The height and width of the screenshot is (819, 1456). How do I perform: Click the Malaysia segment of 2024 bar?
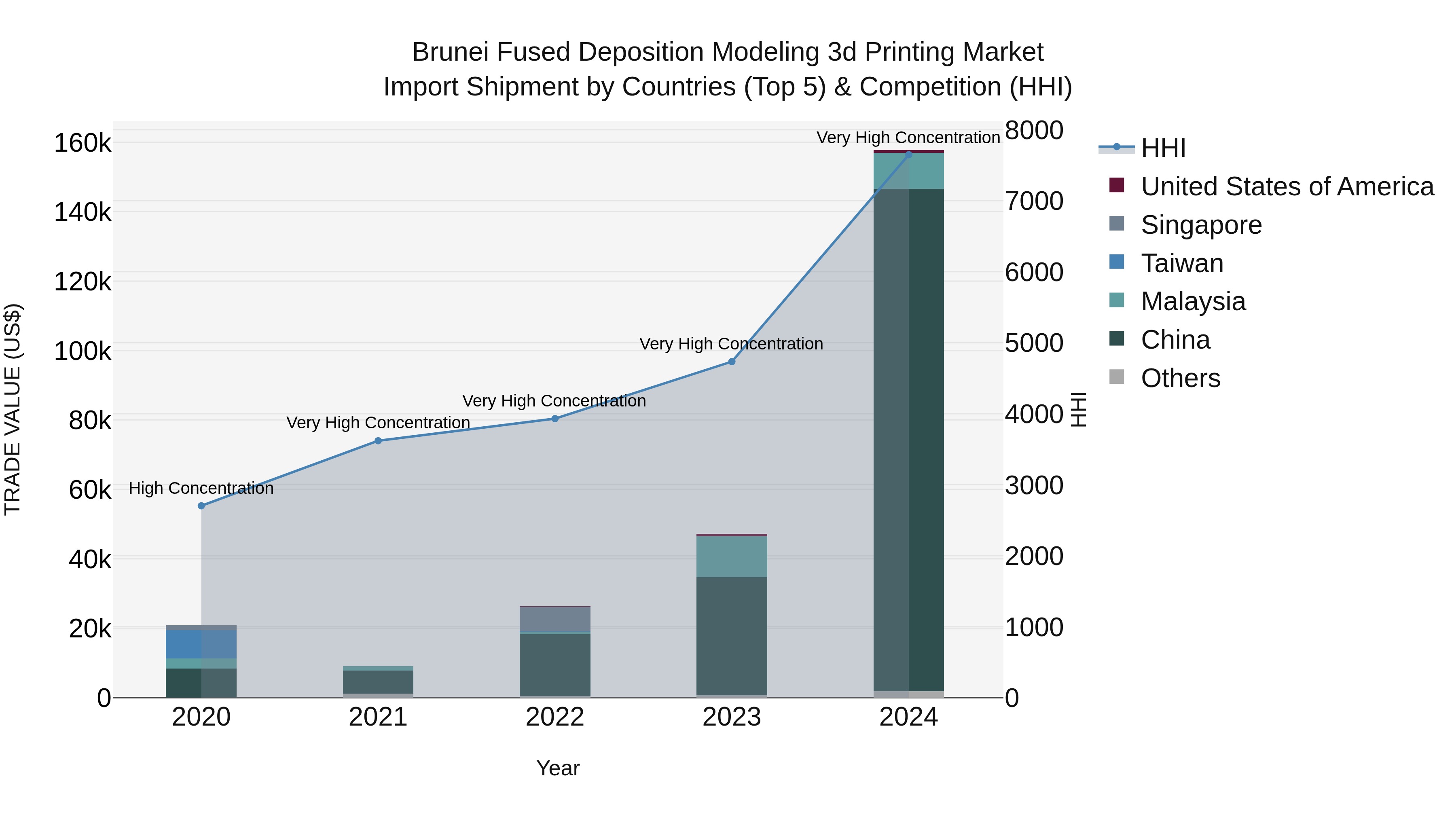pos(909,171)
